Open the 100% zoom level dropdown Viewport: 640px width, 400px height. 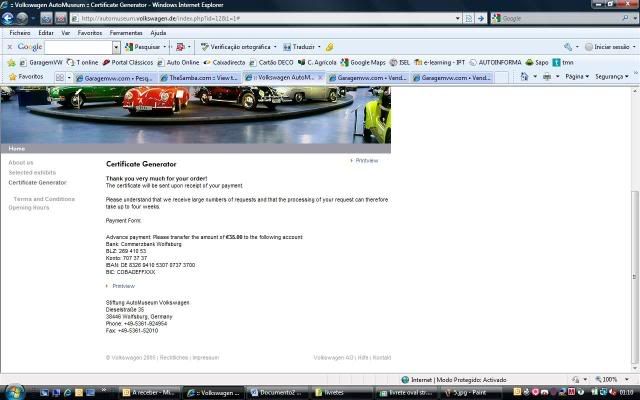tap(627, 380)
